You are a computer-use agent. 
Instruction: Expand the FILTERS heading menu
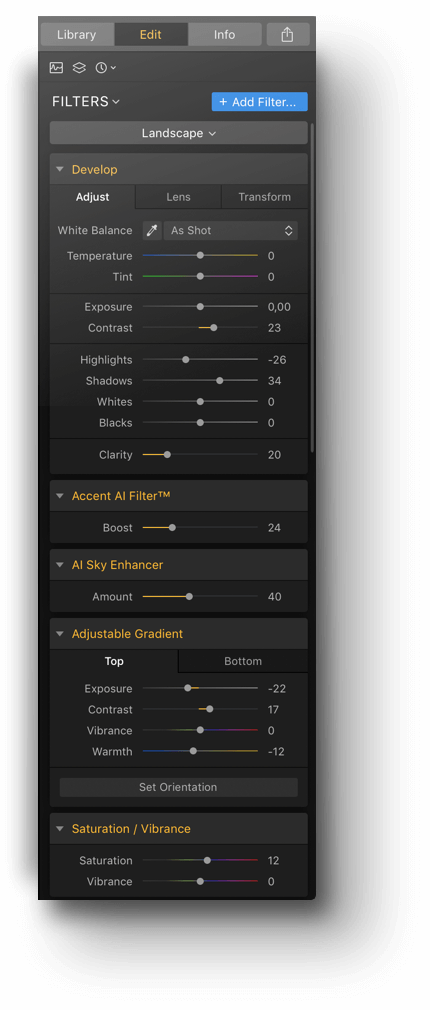[x=86, y=102]
